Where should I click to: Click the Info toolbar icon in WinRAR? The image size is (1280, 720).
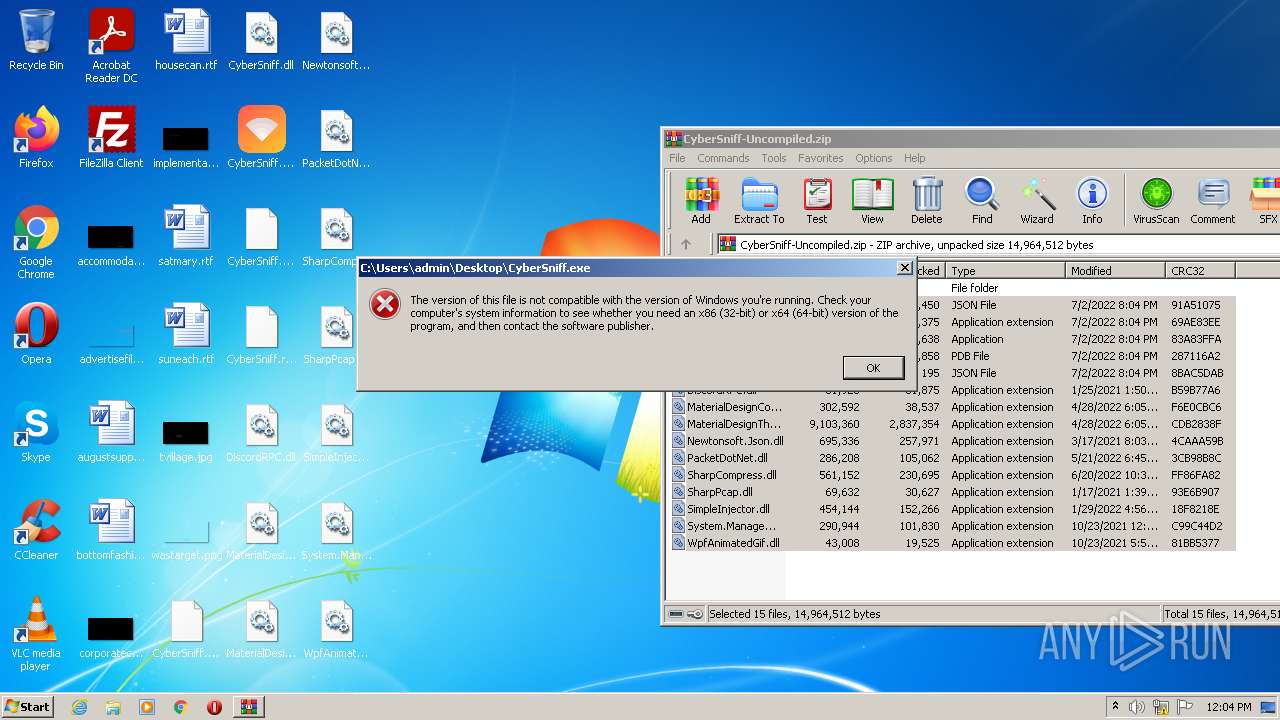coord(1092,201)
